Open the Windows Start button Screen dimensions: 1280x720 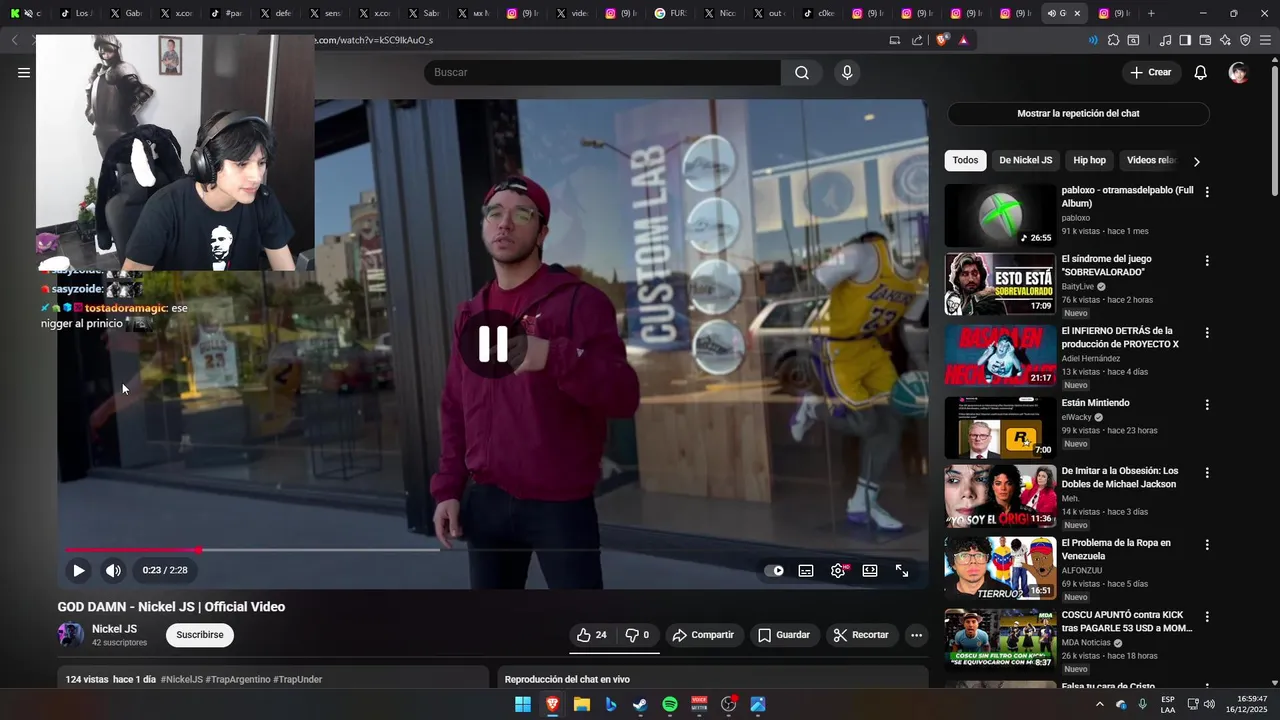pyautogui.click(x=523, y=704)
